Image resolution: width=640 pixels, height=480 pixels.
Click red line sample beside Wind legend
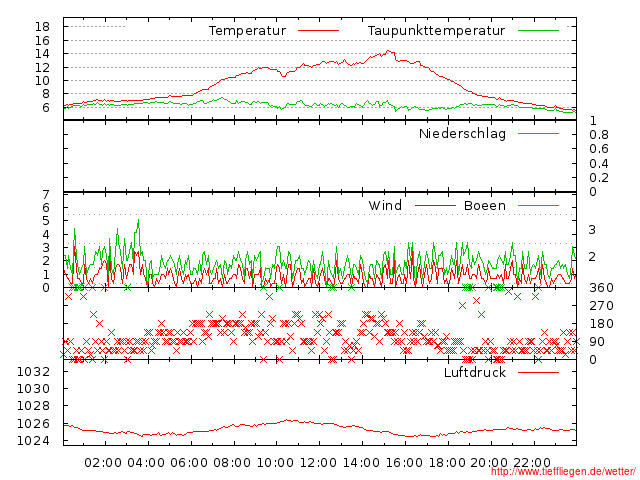(435, 206)
